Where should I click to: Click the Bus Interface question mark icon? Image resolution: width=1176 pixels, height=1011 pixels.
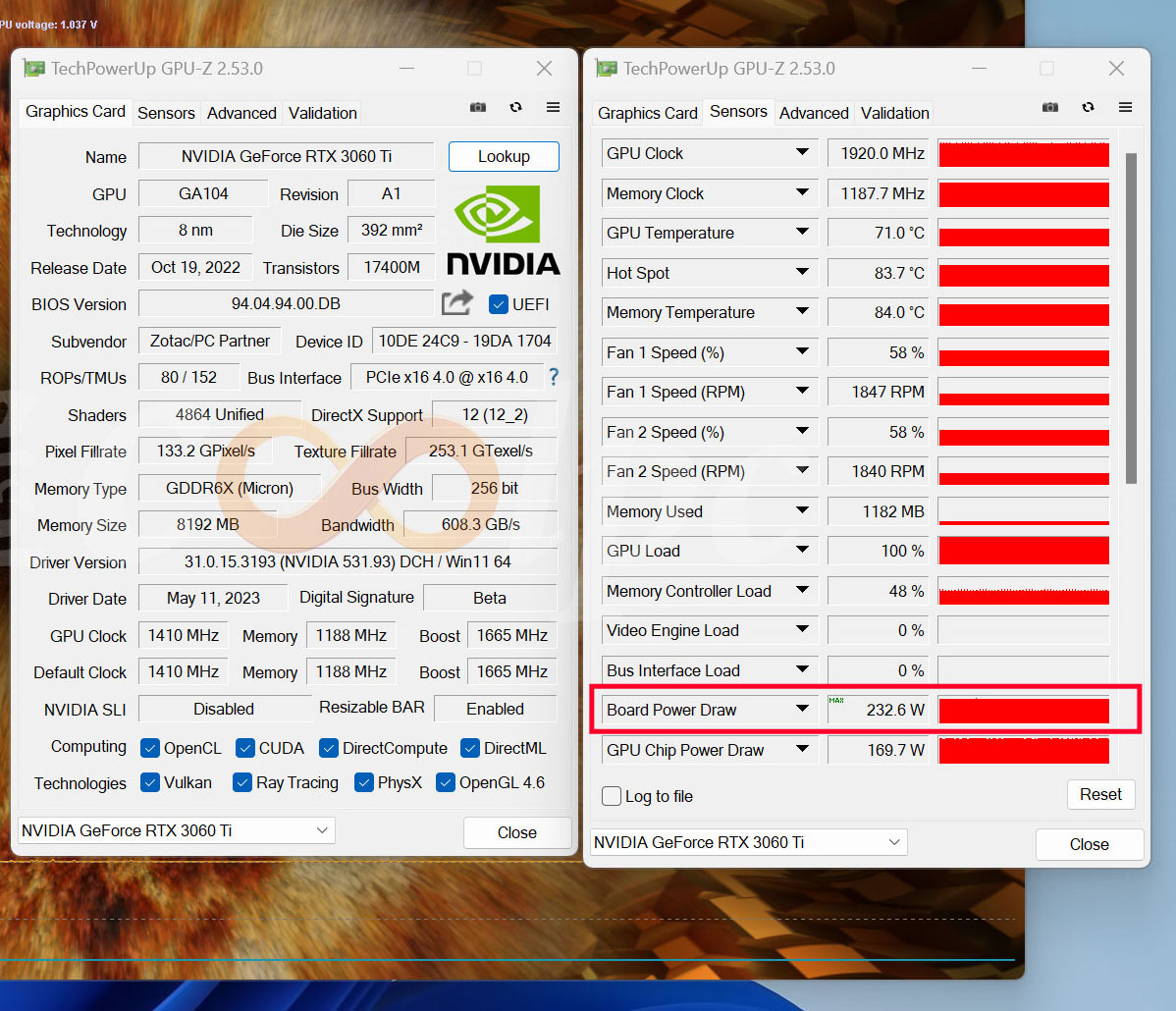tap(554, 377)
